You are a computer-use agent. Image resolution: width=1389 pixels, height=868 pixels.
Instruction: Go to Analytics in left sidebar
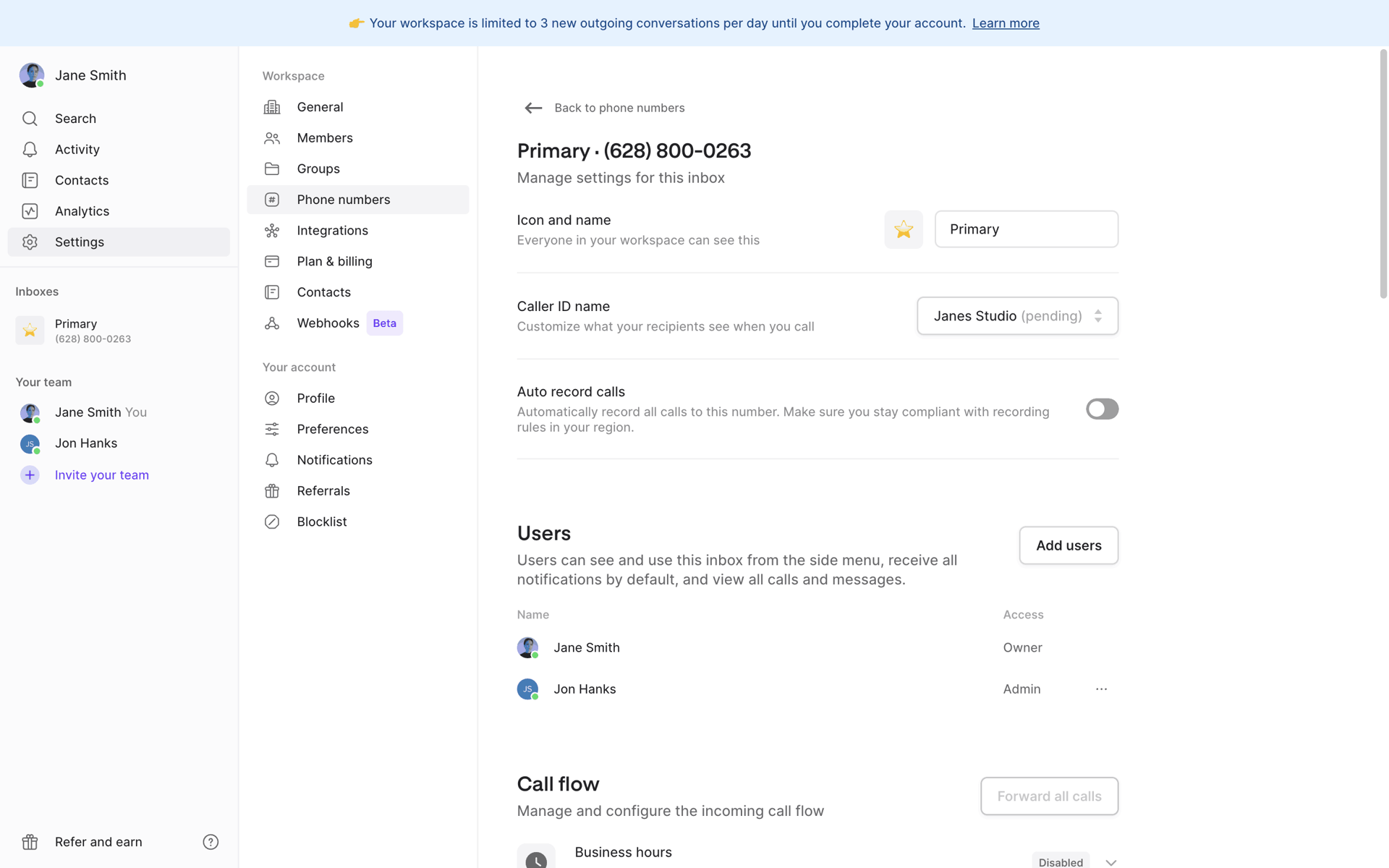119,211
